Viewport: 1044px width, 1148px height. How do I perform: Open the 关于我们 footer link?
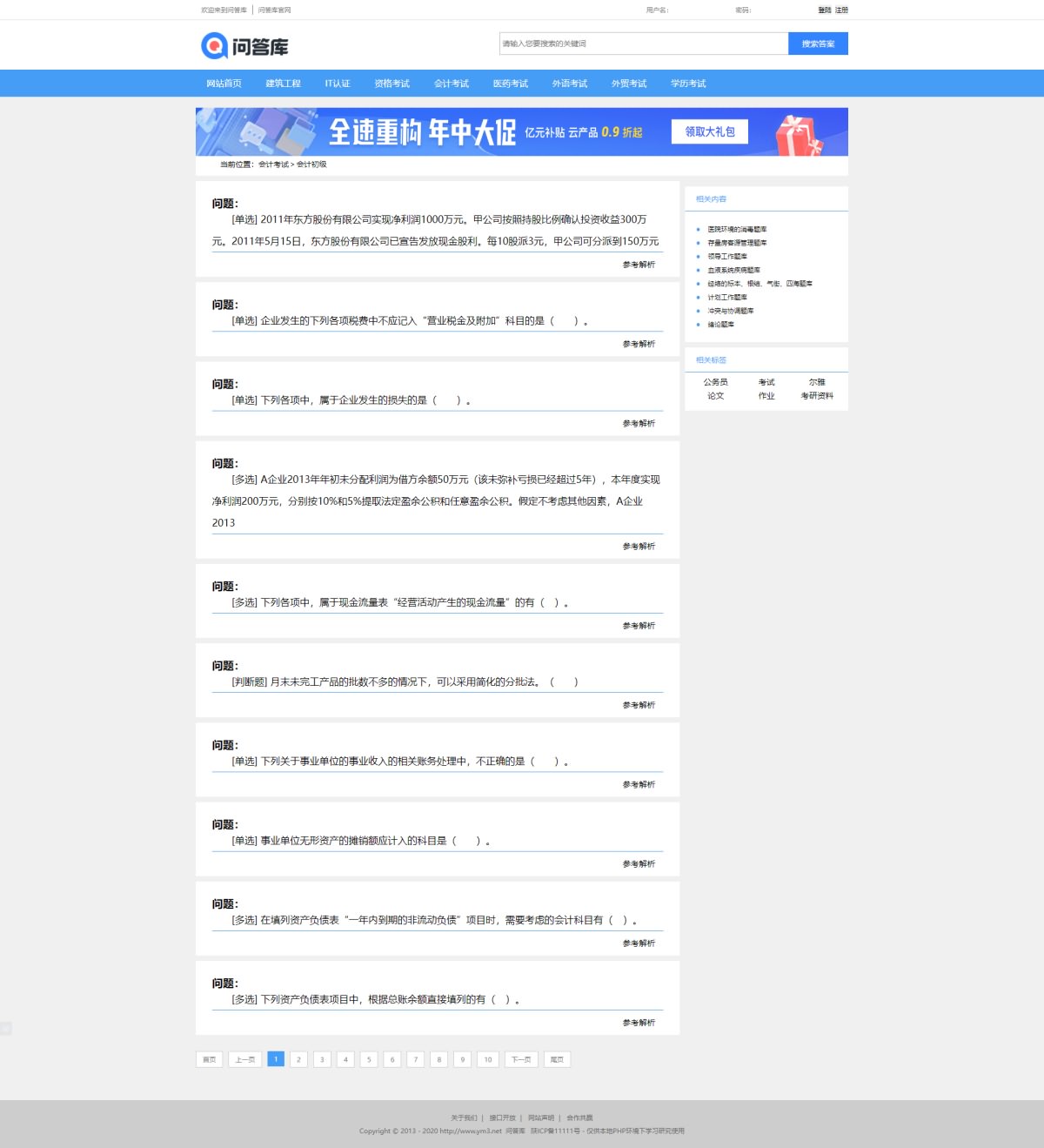pyautogui.click(x=464, y=1118)
